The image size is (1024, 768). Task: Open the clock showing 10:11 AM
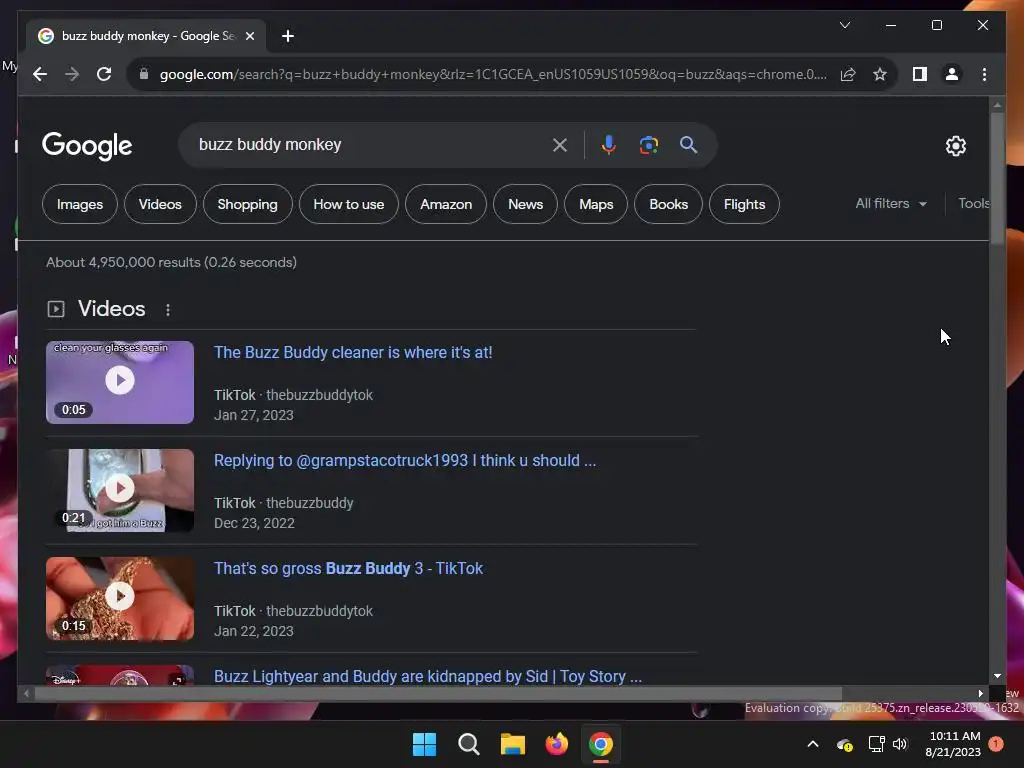[953, 744]
